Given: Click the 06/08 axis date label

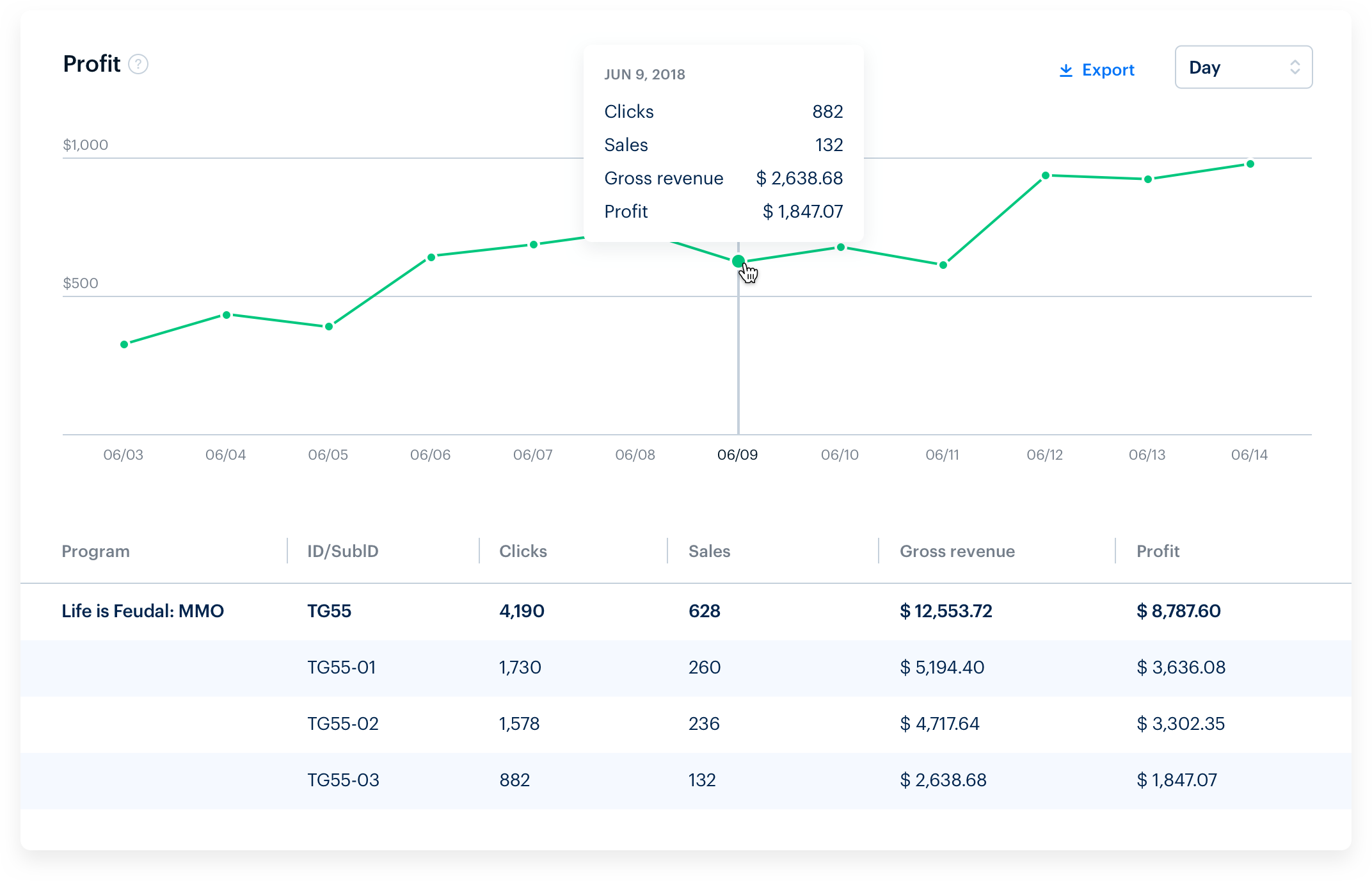Looking at the screenshot, I should pyautogui.click(x=635, y=455).
